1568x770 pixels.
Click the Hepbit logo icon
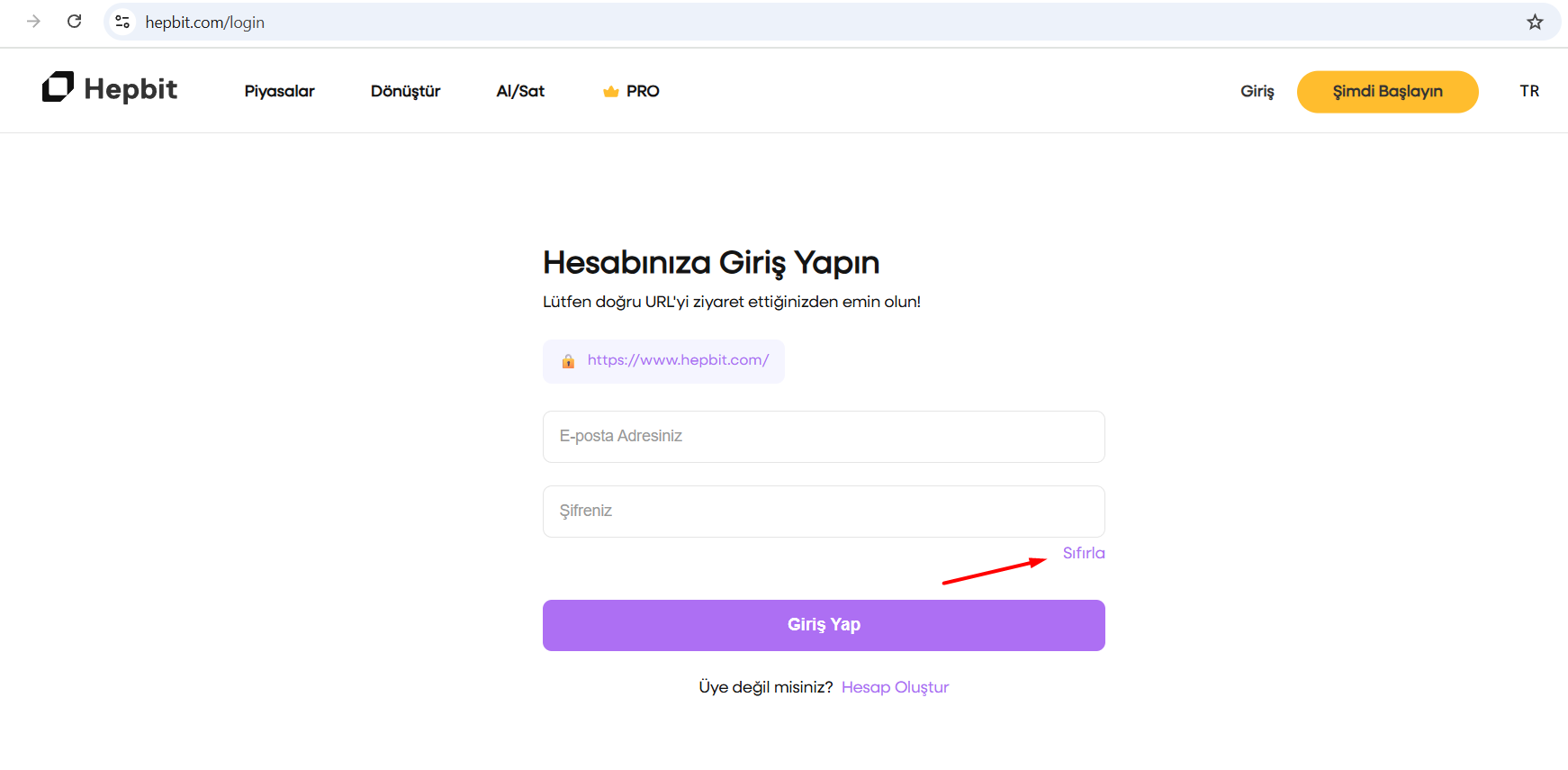[x=59, y=87]
